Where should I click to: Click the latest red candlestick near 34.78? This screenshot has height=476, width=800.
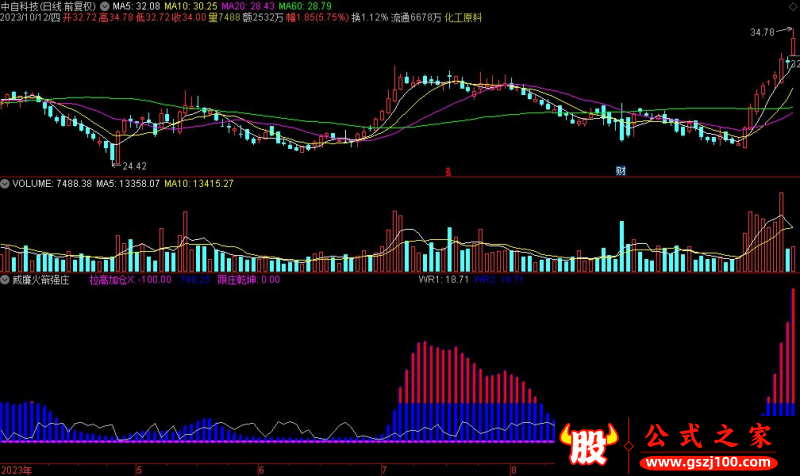[793, 44]
